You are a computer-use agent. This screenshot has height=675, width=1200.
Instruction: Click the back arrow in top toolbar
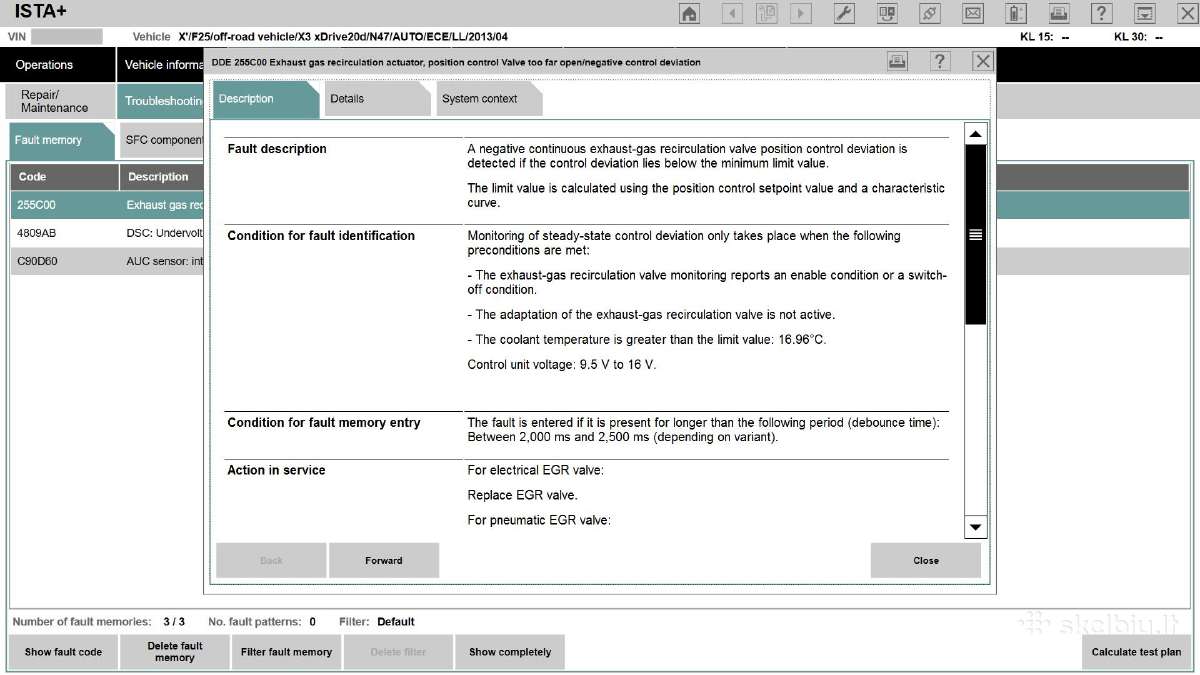(x=733, y=13)
